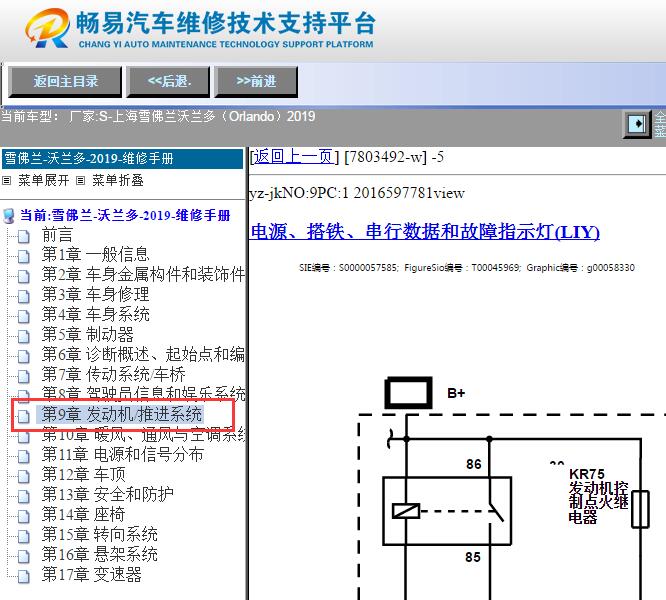Screen dimensions: 666x600
Task: Click the yz-jkNO:9PC:1 2016597781view text
Action: (x=357, y=193)
